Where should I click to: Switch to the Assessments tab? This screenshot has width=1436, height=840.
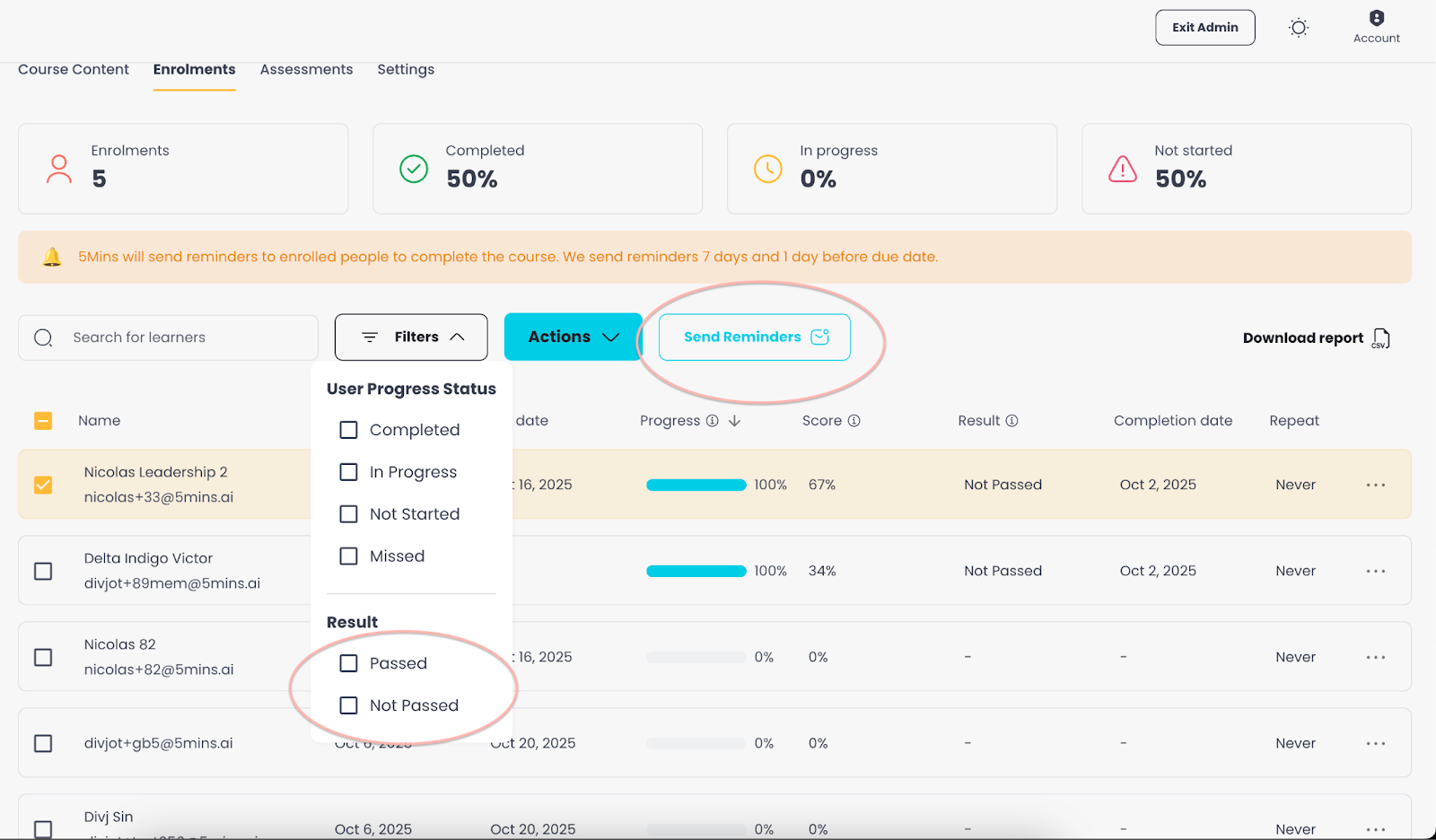(306, 70)
